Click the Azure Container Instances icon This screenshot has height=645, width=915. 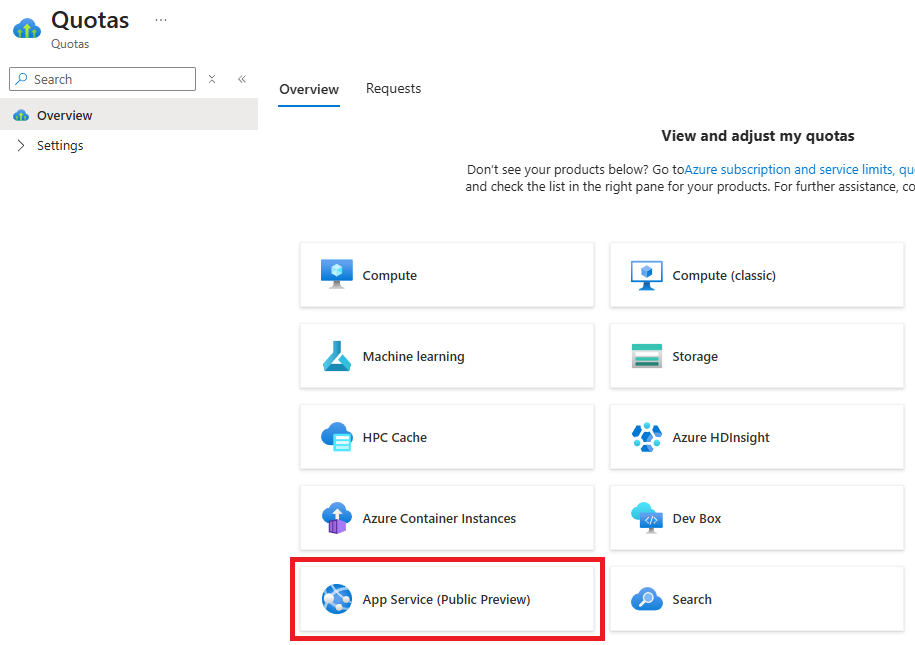coord(337,518)
